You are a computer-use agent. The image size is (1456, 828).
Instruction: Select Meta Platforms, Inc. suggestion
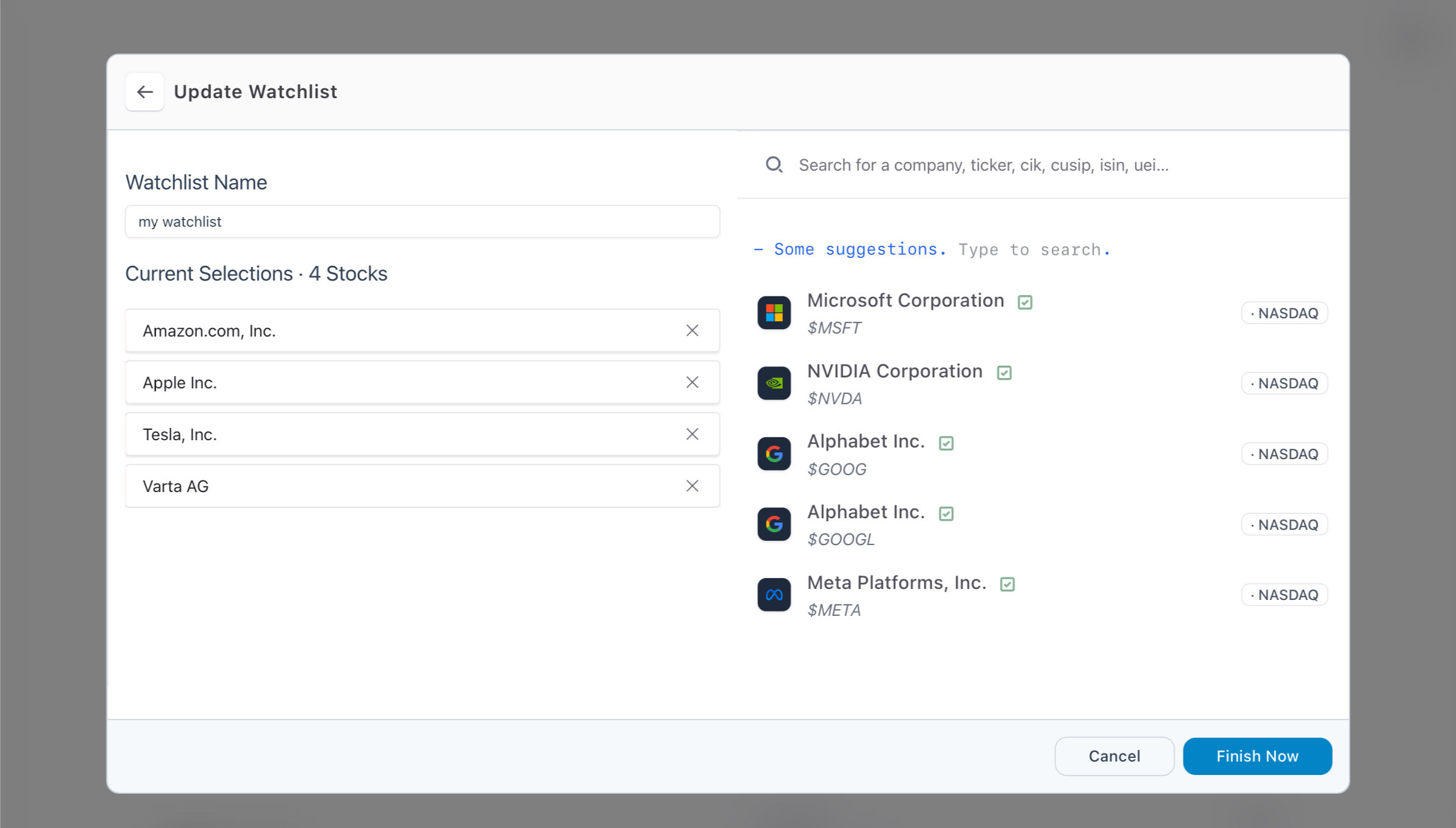(1043, 595)
